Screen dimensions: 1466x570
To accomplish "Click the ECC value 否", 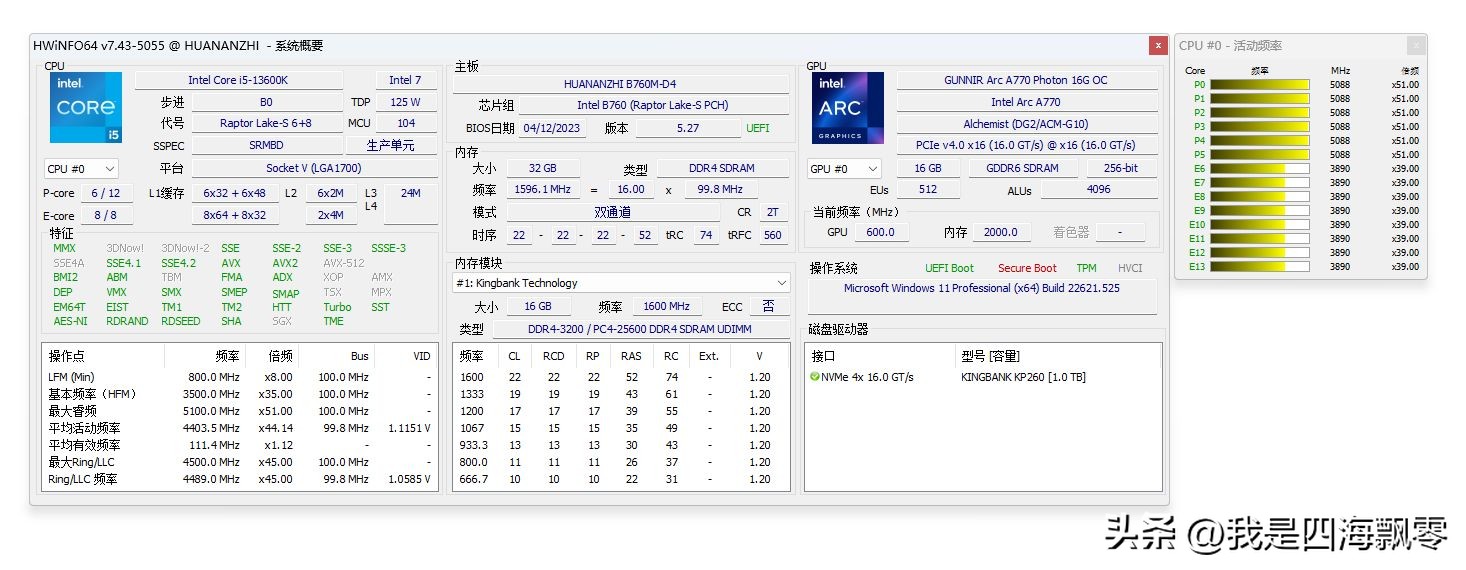I will pos(768,306).
